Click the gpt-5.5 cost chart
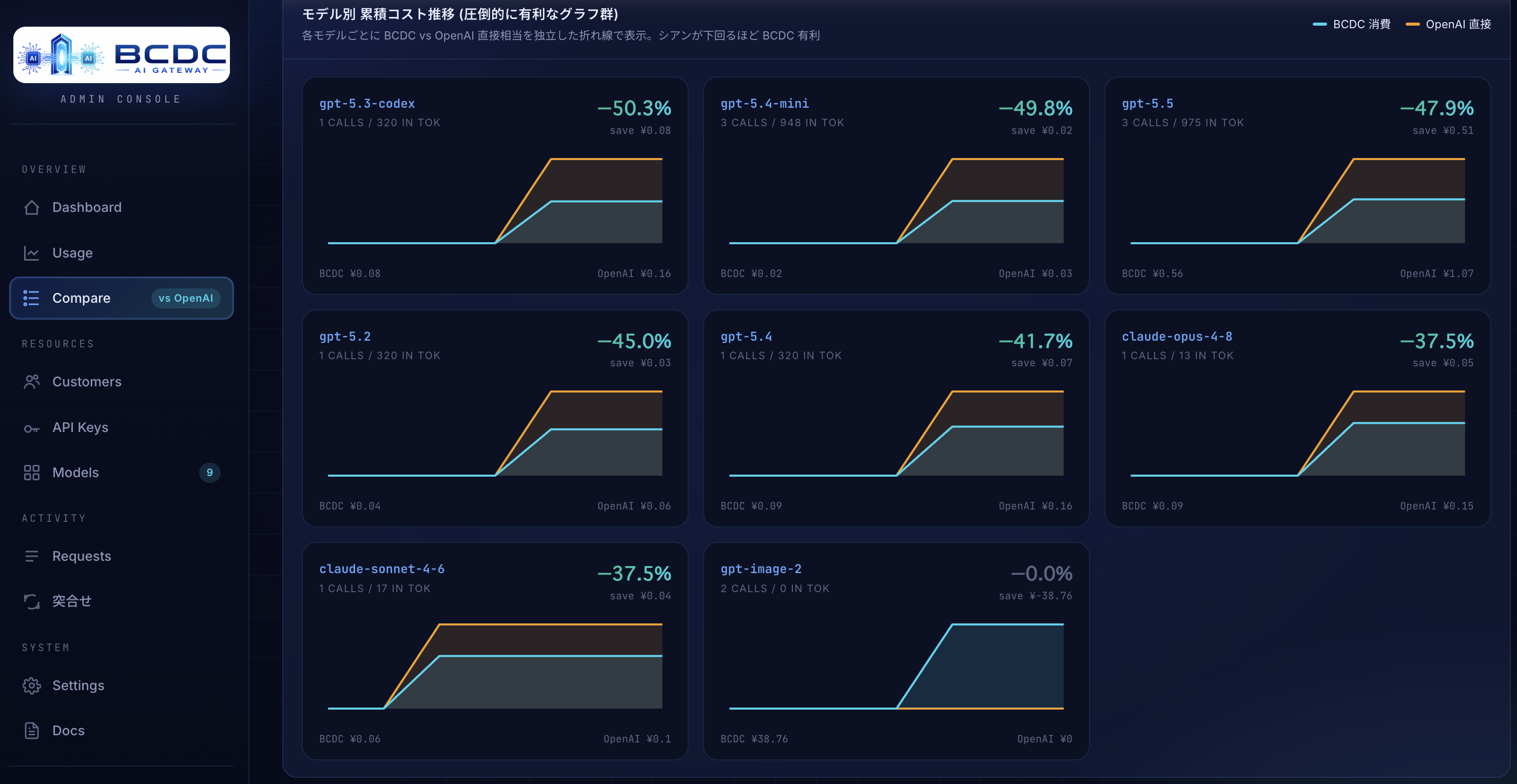Image resolution: width=1517 pixels, height=784 pixels. click(x=1297, y=201)
